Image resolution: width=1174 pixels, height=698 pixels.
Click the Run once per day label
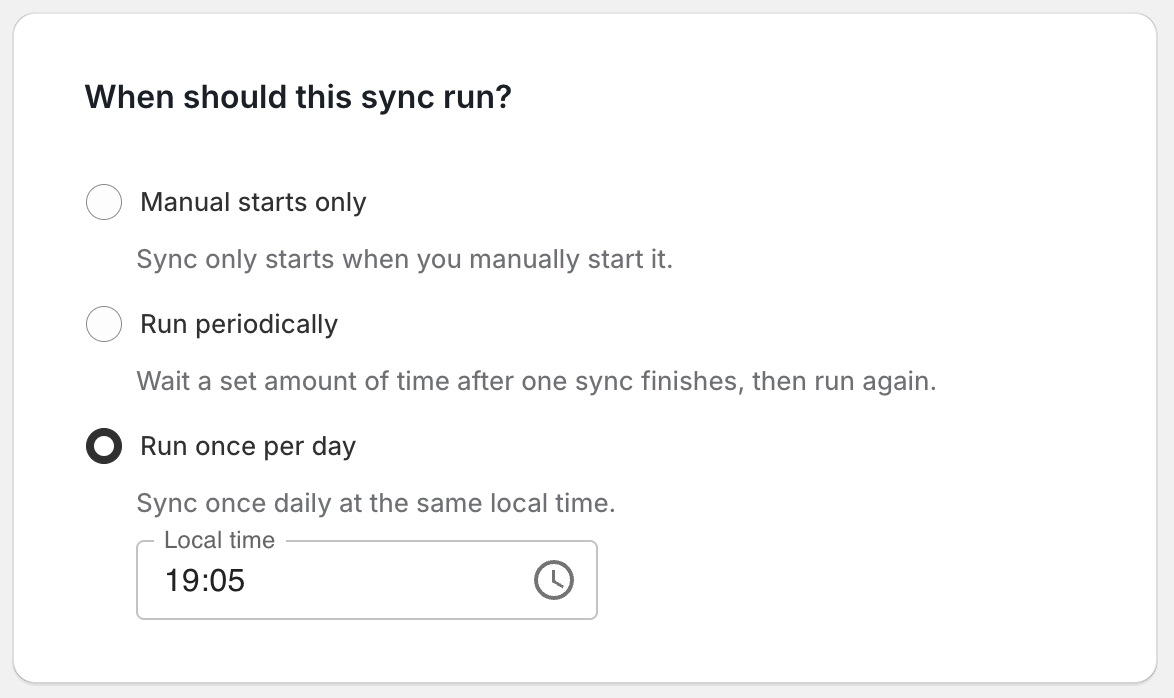[247, 446]
